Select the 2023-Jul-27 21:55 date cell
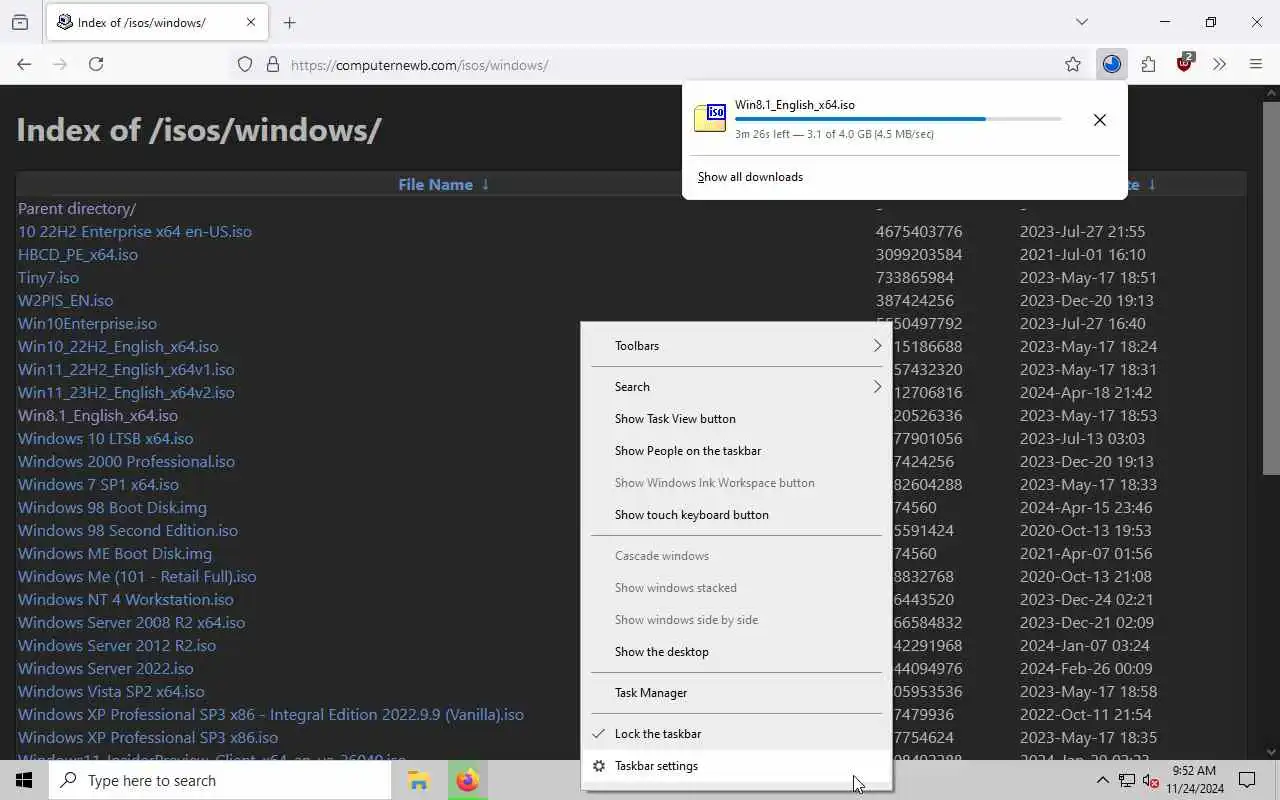 pos(1082,231)
